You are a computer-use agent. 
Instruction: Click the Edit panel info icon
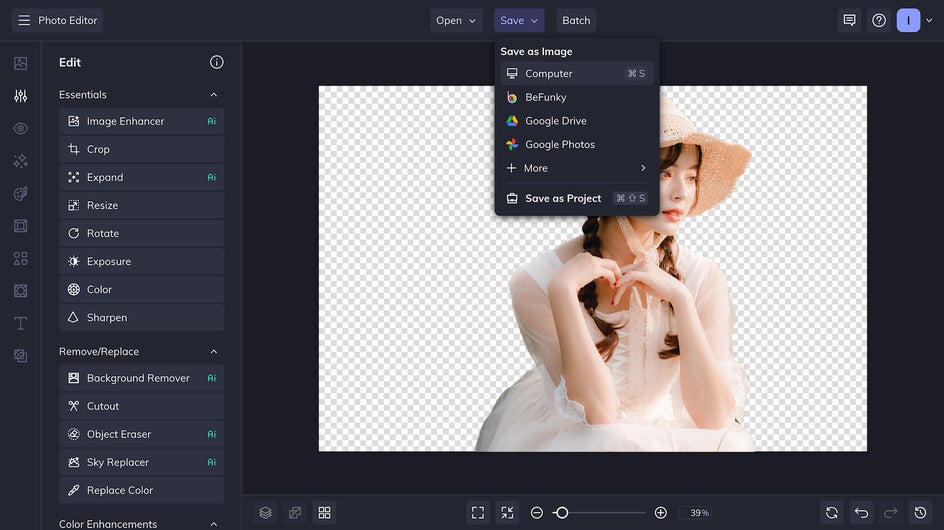click(217, 62)
